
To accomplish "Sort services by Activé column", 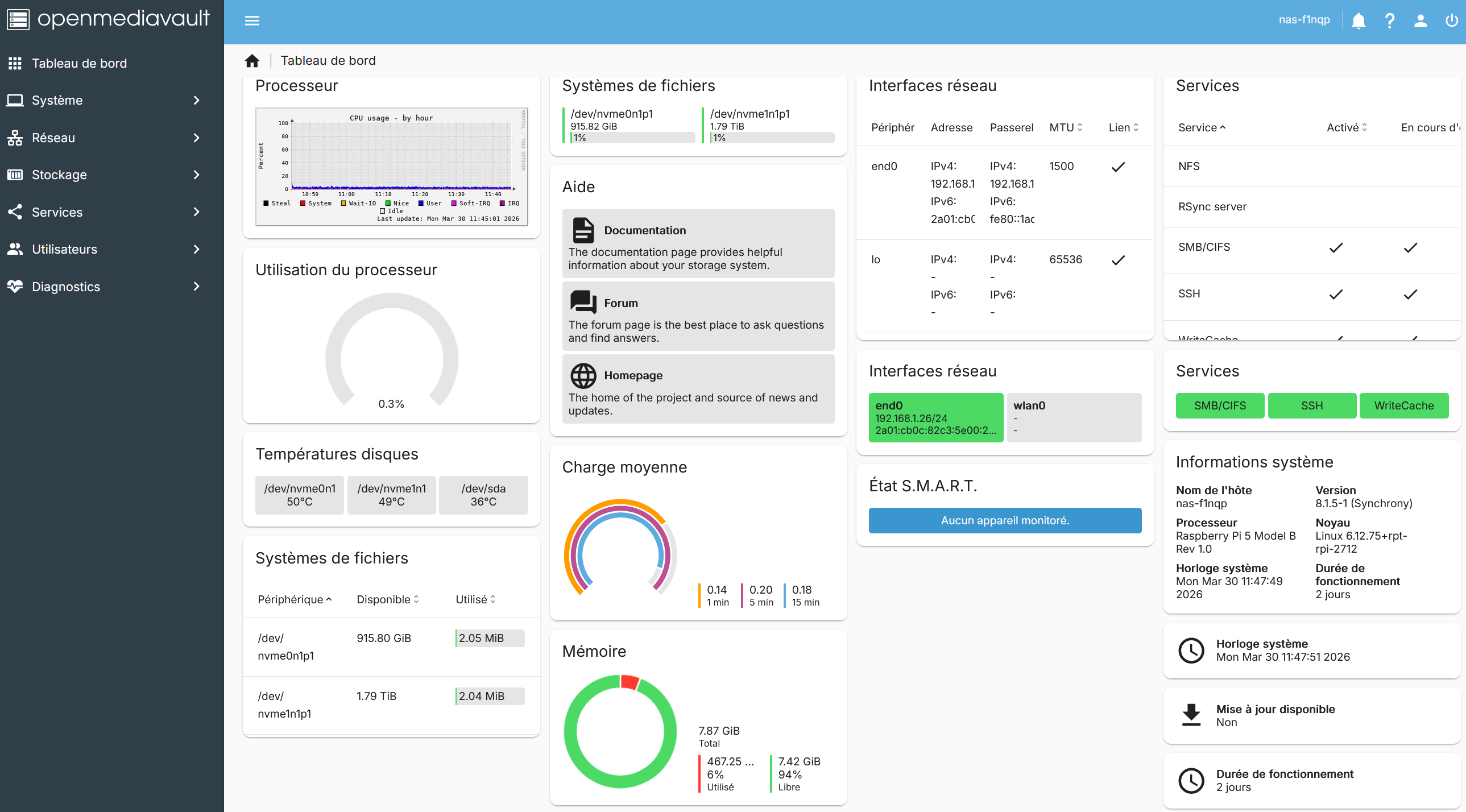I will click(1346, 127).
